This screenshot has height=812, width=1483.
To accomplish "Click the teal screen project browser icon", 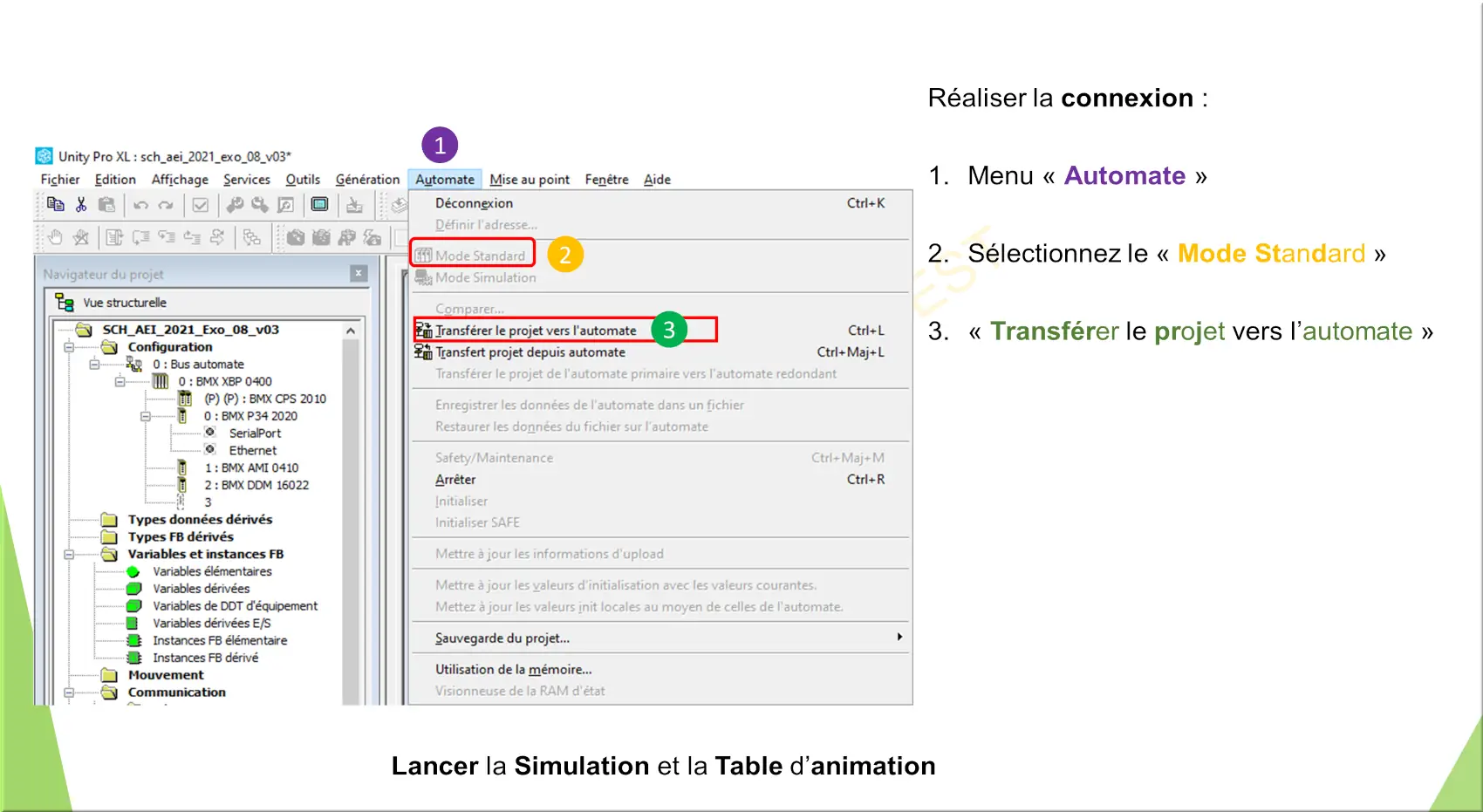I will click(x=320, y=204).
